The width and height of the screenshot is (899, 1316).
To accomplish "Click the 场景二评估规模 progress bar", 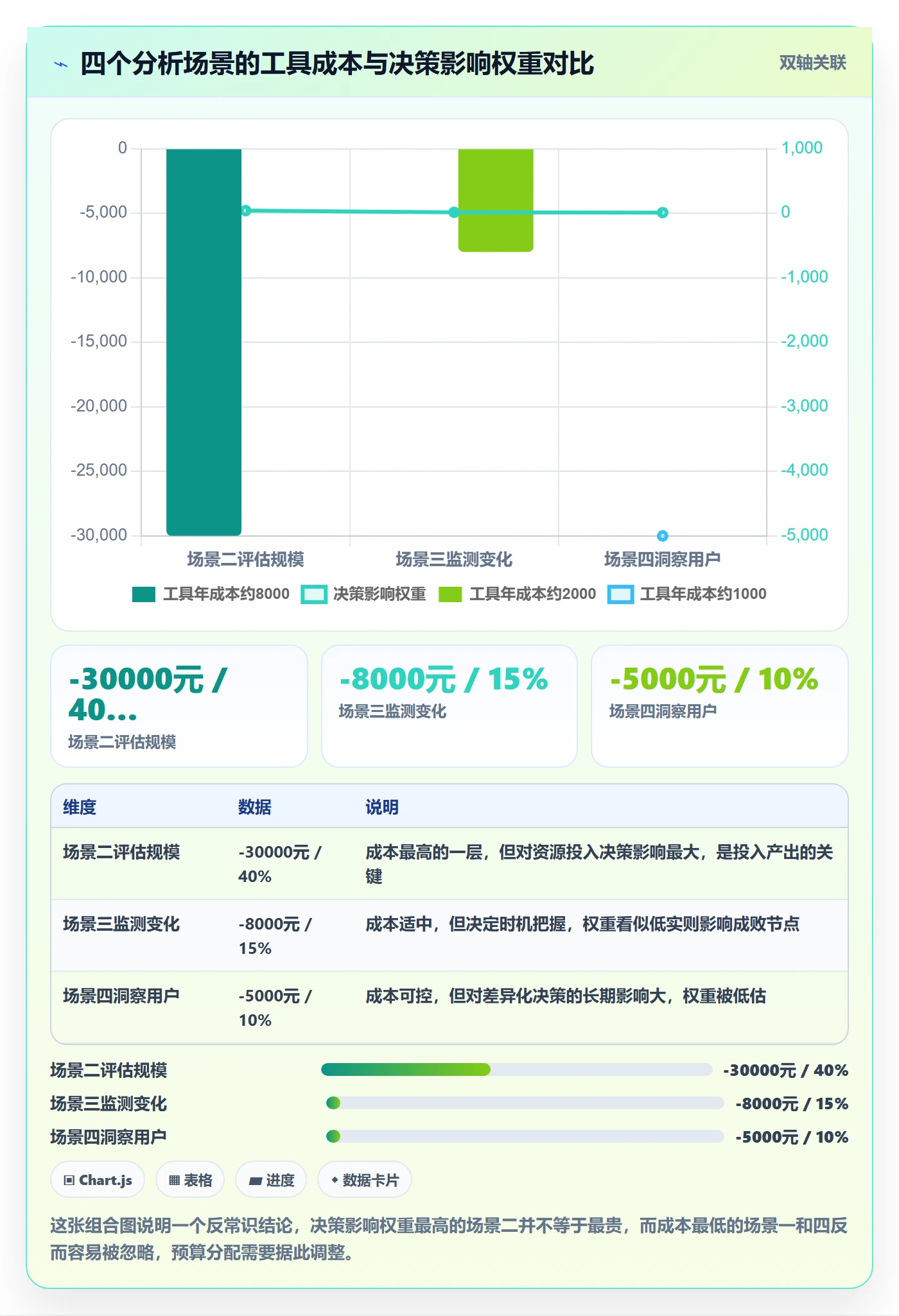I will [517, 1069].
